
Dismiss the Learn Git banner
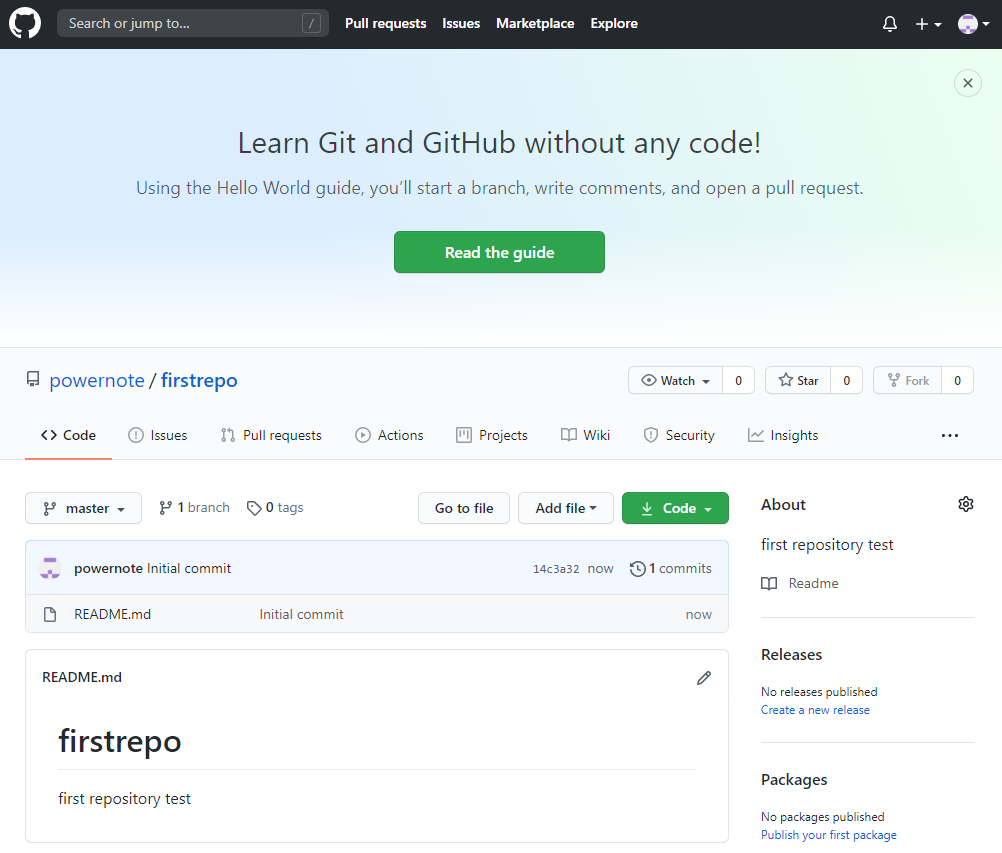point(967,83)
